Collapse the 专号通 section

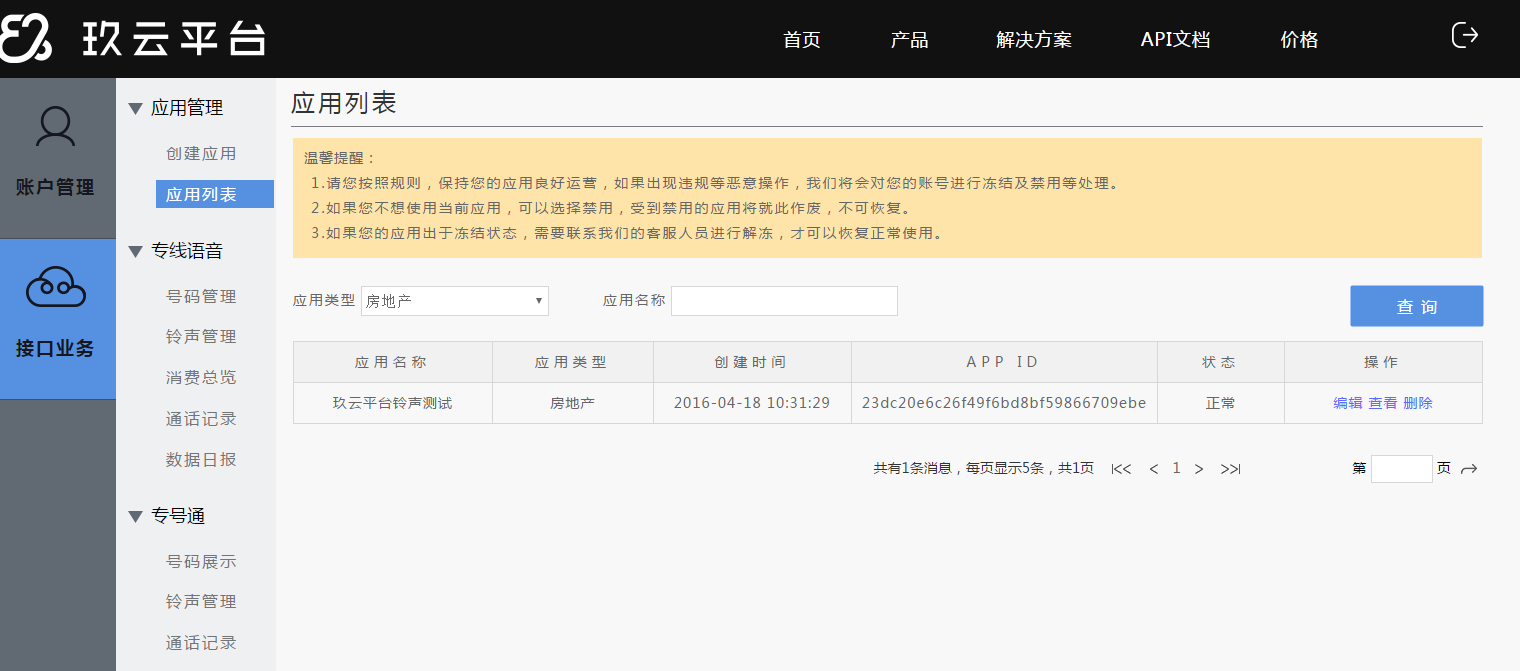pyautogui.click(x=136, y=516)
